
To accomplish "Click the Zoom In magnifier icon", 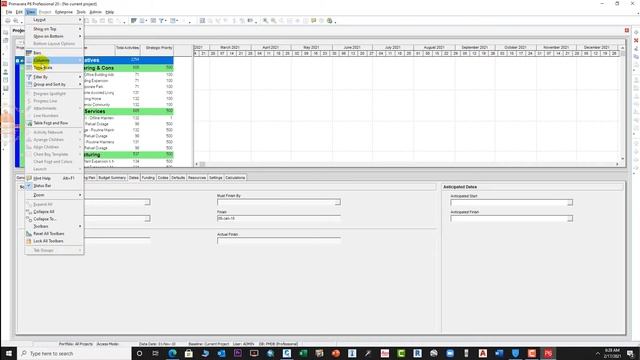I will click(265, 21).
